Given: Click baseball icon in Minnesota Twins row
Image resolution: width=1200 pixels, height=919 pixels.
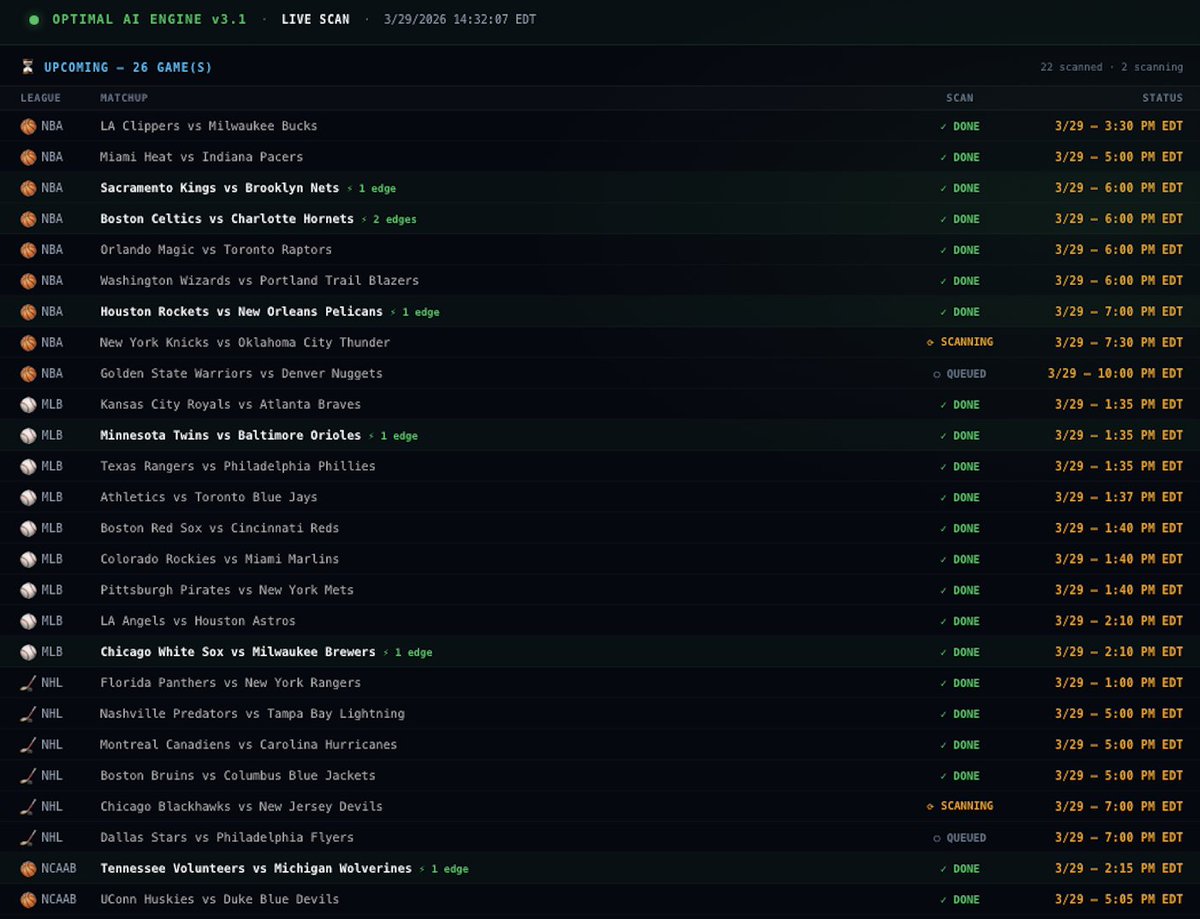Looking at the screenshot, I should (x=28, y=436).
